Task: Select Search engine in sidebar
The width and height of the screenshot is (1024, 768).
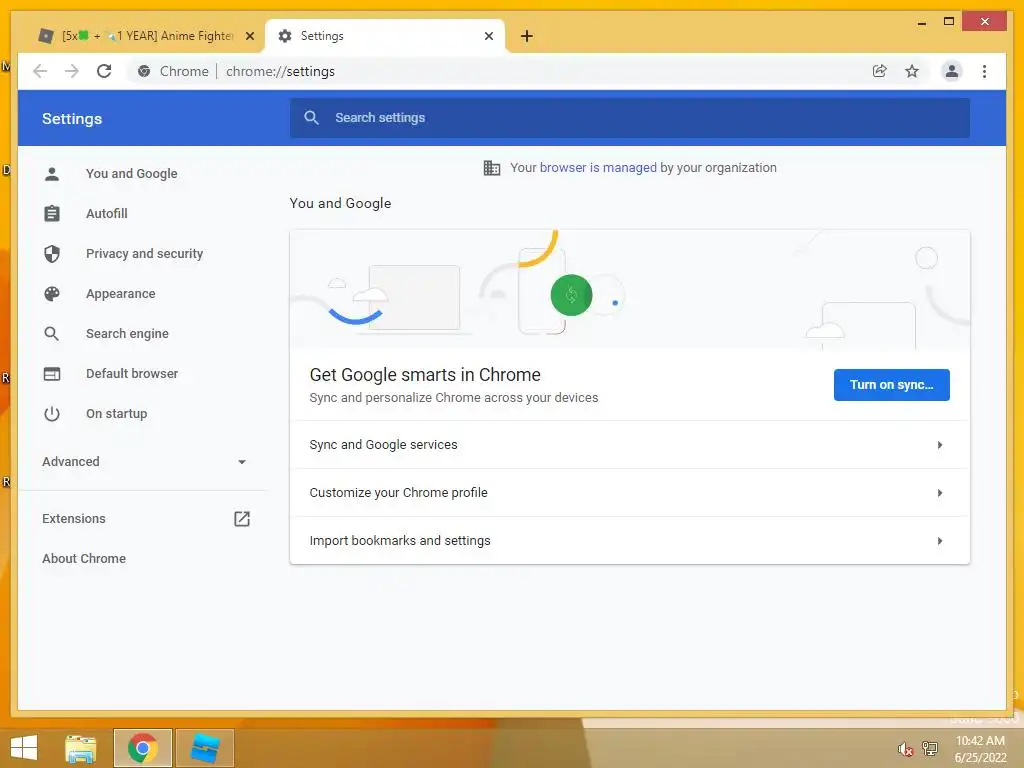Action: point(127,334)
